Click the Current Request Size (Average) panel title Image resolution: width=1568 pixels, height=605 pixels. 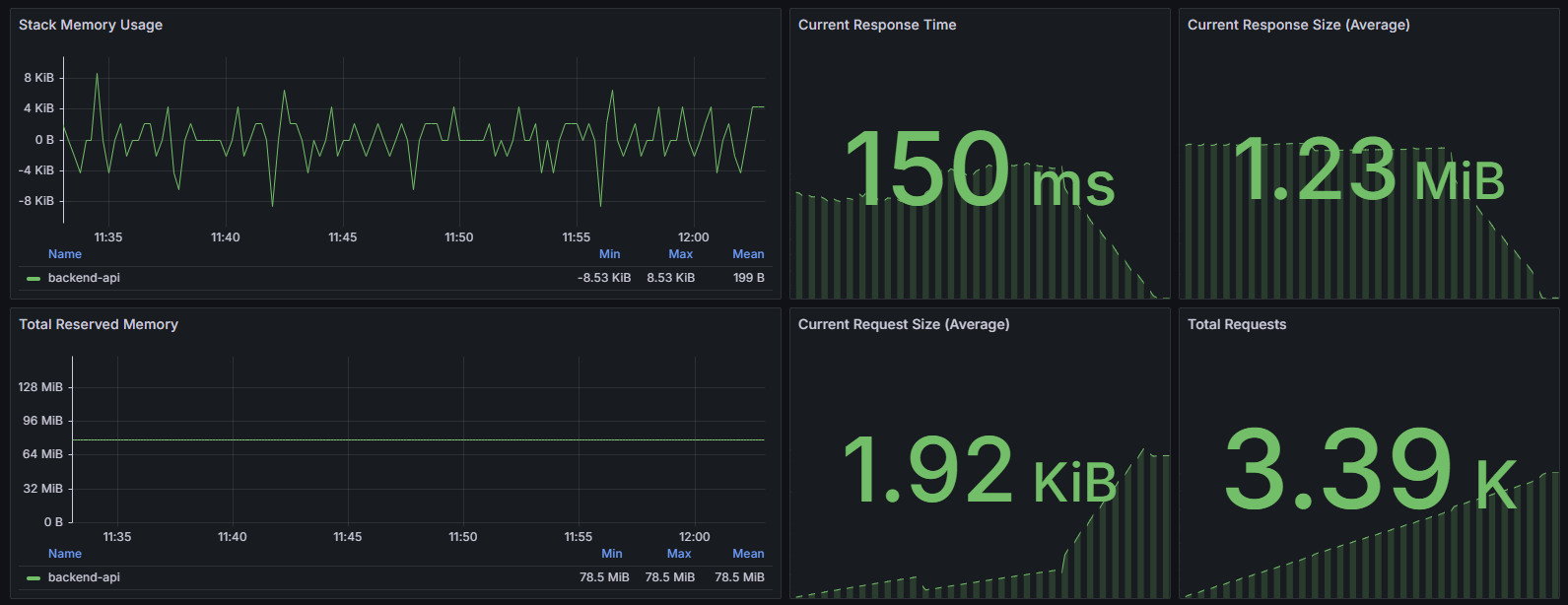coord(904,324)
